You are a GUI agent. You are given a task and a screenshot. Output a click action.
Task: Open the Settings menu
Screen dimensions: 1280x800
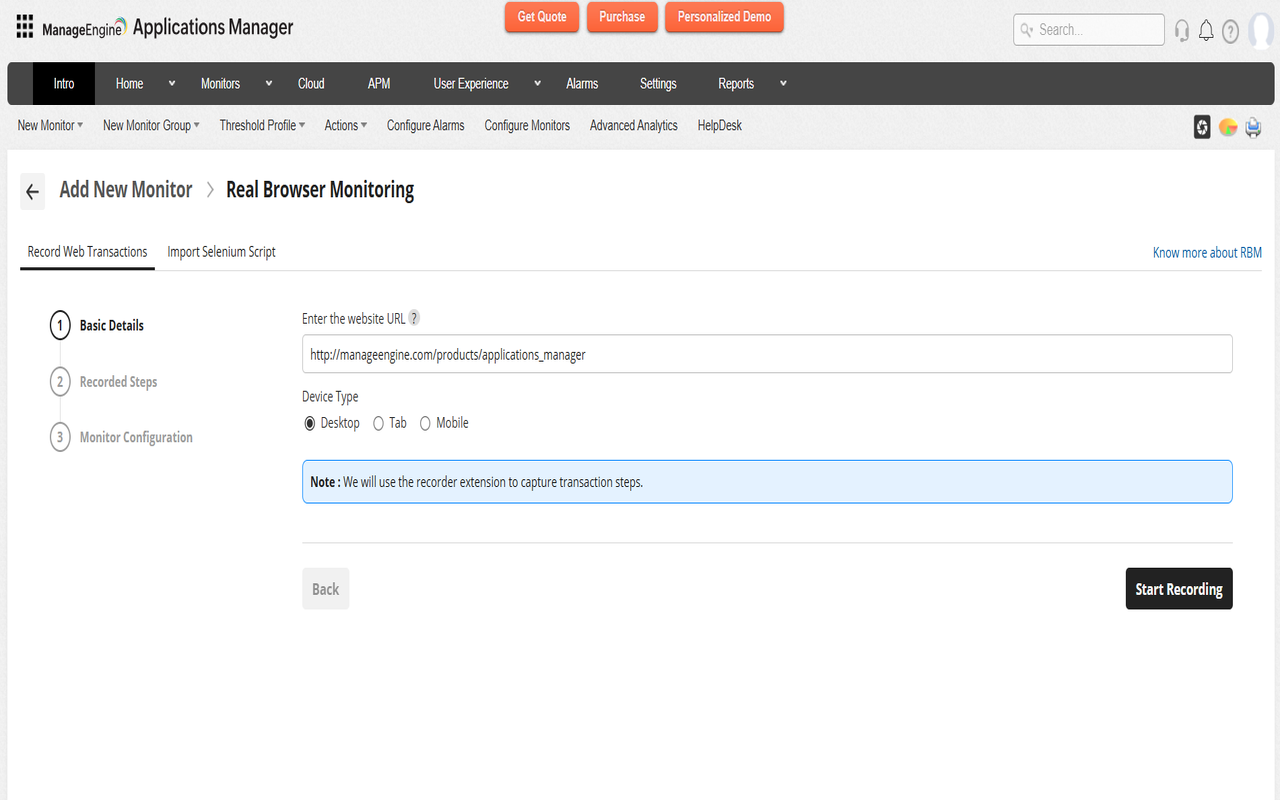point(658,83)
